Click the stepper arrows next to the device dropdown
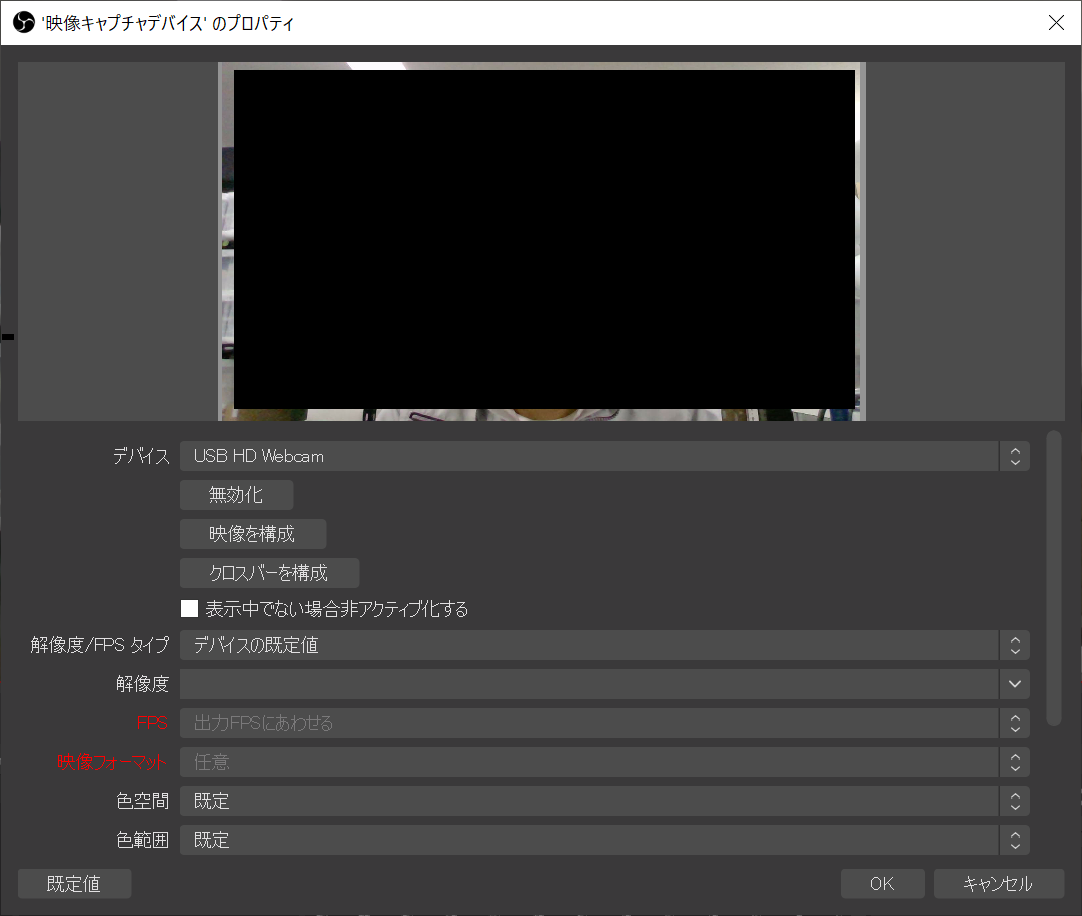This screenshot has width=1082, height=916. click(1014, 456)
